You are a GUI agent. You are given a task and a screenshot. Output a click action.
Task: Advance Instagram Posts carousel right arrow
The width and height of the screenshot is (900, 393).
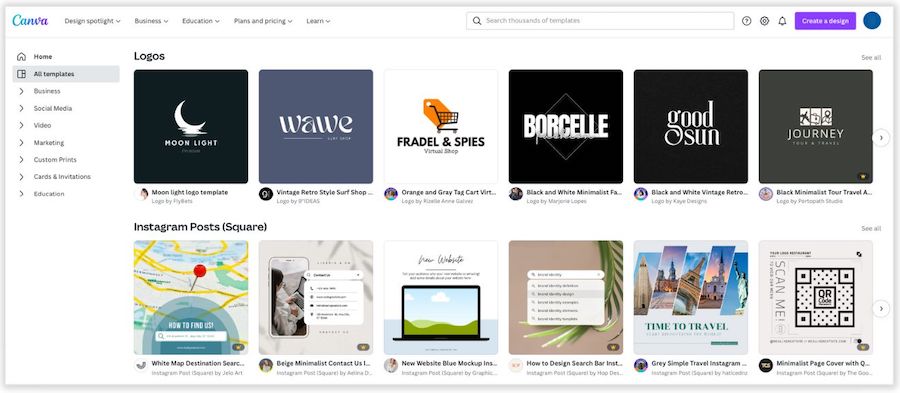point(881,309)
